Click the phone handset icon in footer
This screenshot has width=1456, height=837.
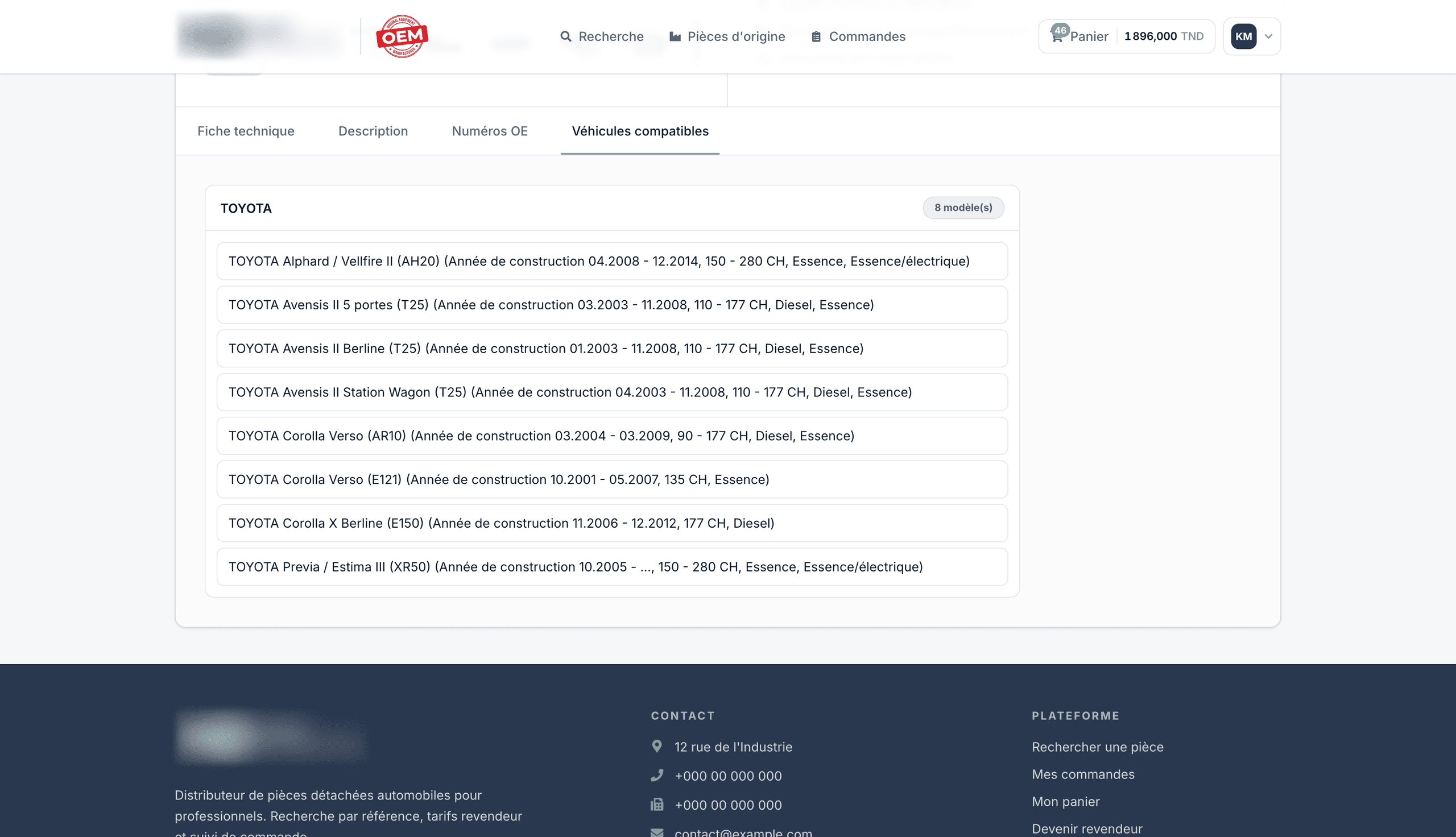click(657, 775)
